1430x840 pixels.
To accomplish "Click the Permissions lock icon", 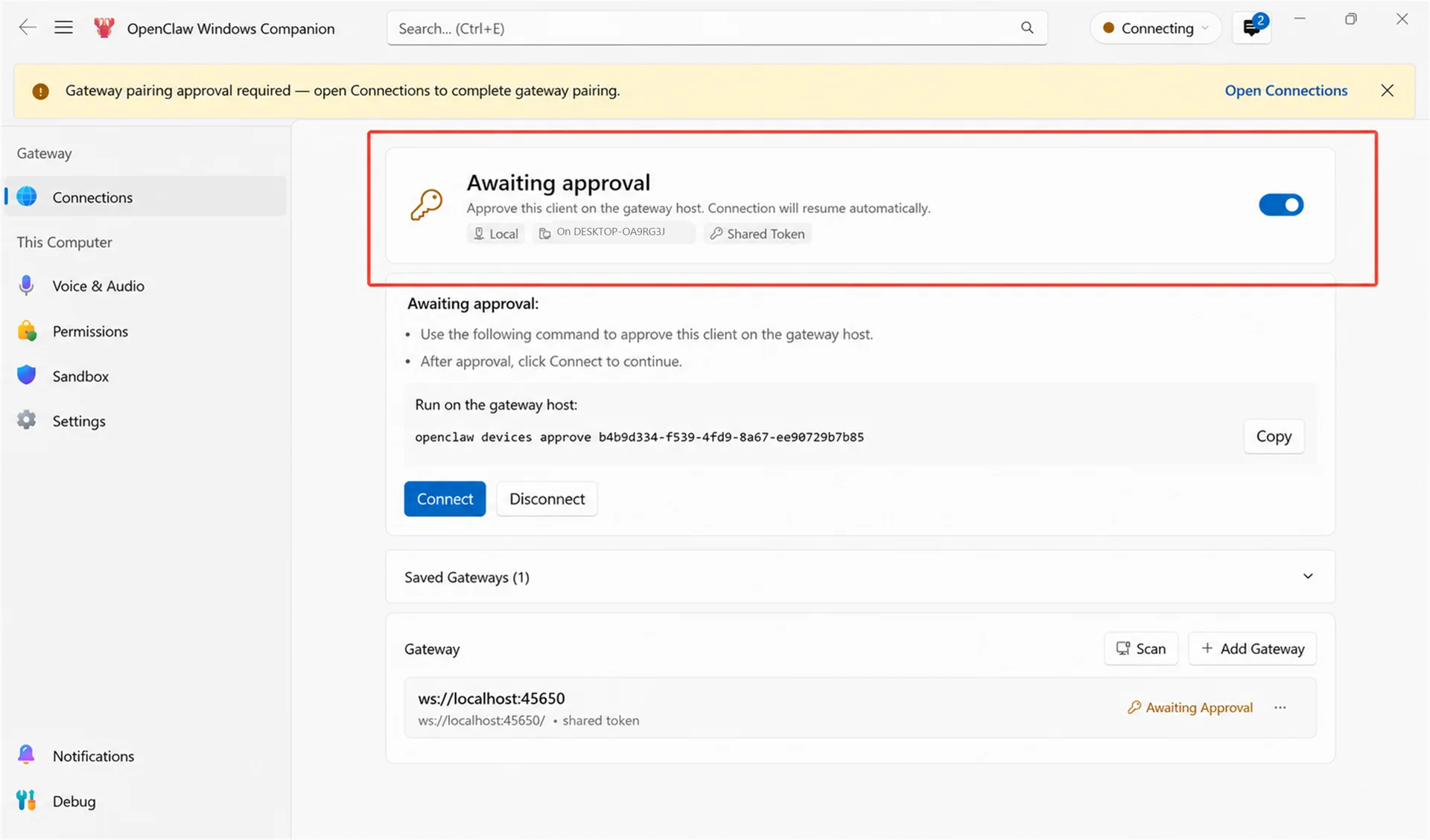I will [27, 331].
